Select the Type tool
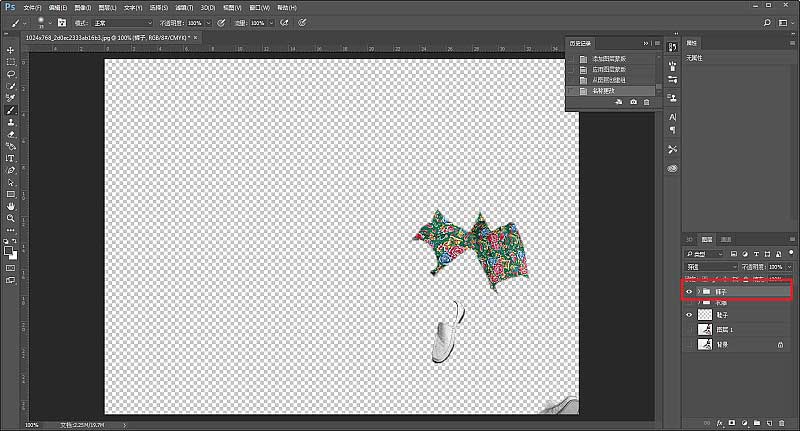Image resolution: width=800 pixels, height=431 pixels. [x=10, y=159]
